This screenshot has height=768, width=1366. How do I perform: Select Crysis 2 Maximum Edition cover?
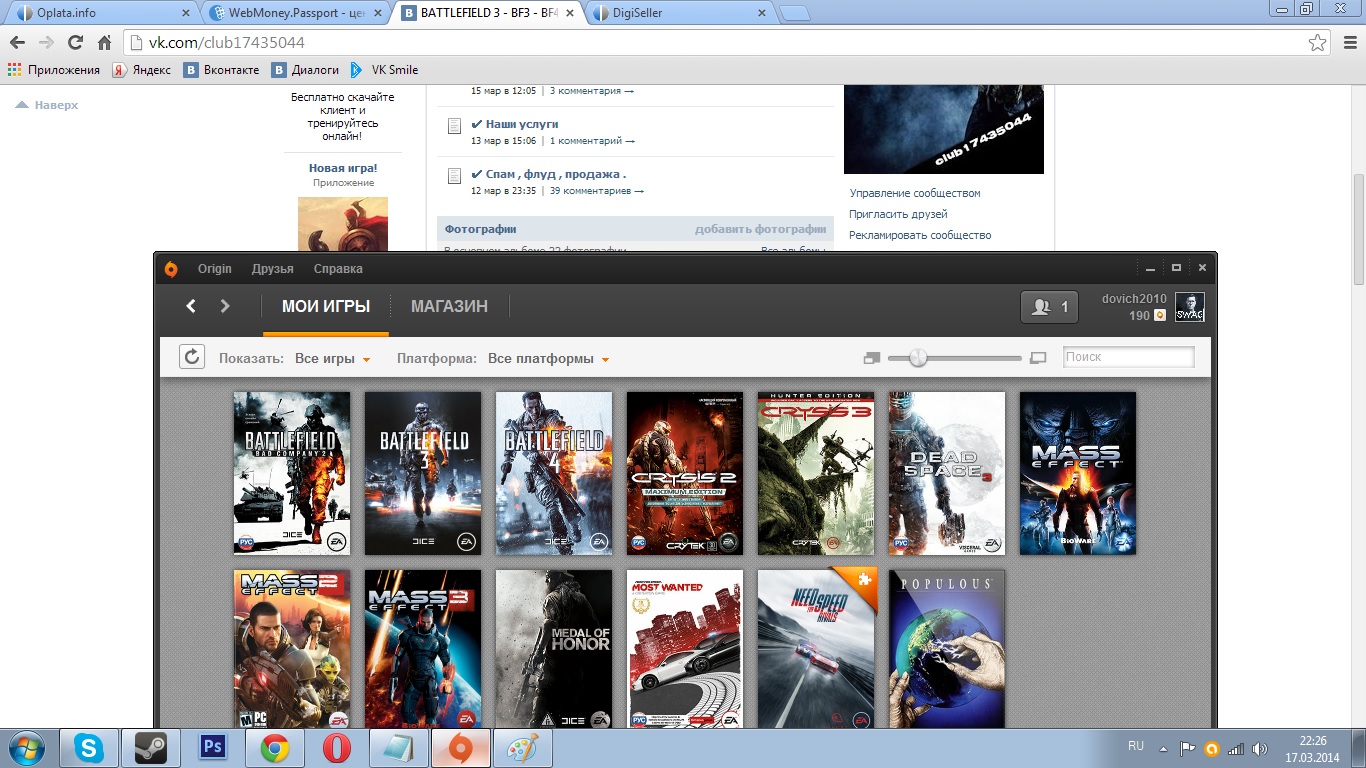tap(685, 473)
